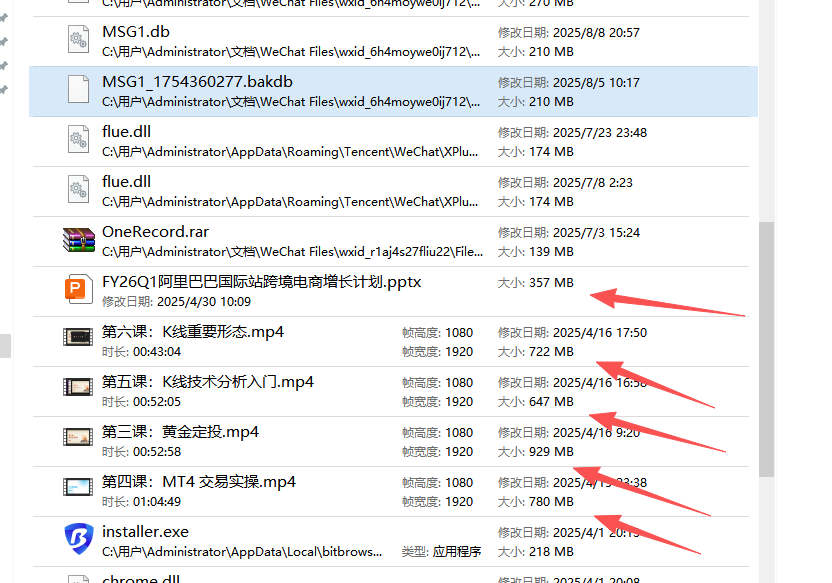The height and width of the screenshot is (583, 832).
Task: Click the bitbrows... path under installer.exe
Action: pos(242,552)
